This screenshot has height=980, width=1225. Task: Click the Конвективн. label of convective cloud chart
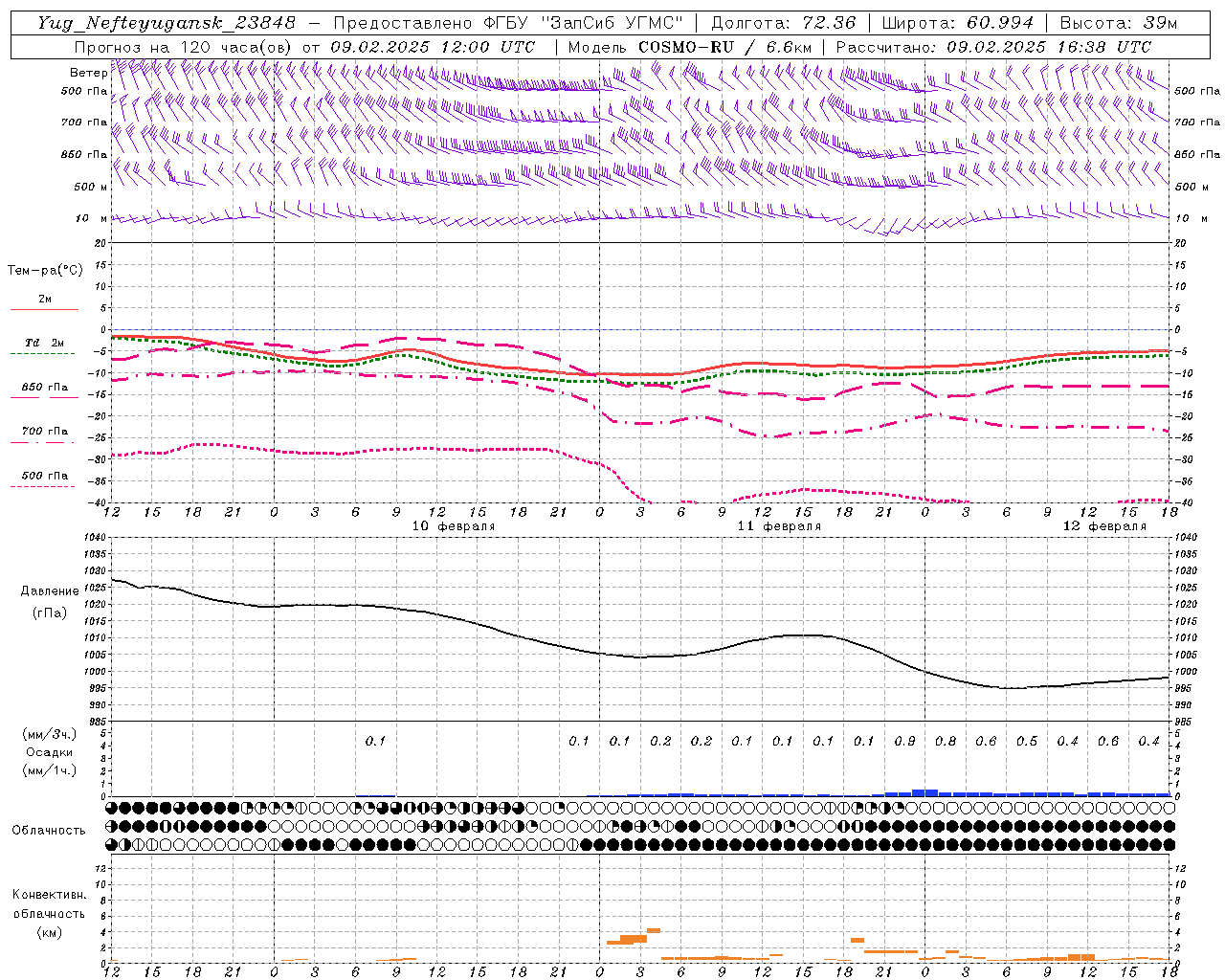click(49, 895)
